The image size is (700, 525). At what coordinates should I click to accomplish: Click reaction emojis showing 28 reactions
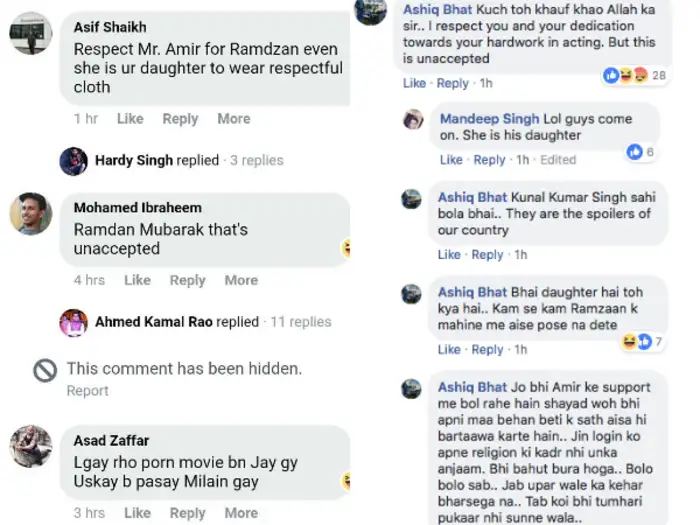[x=626, y=76]
